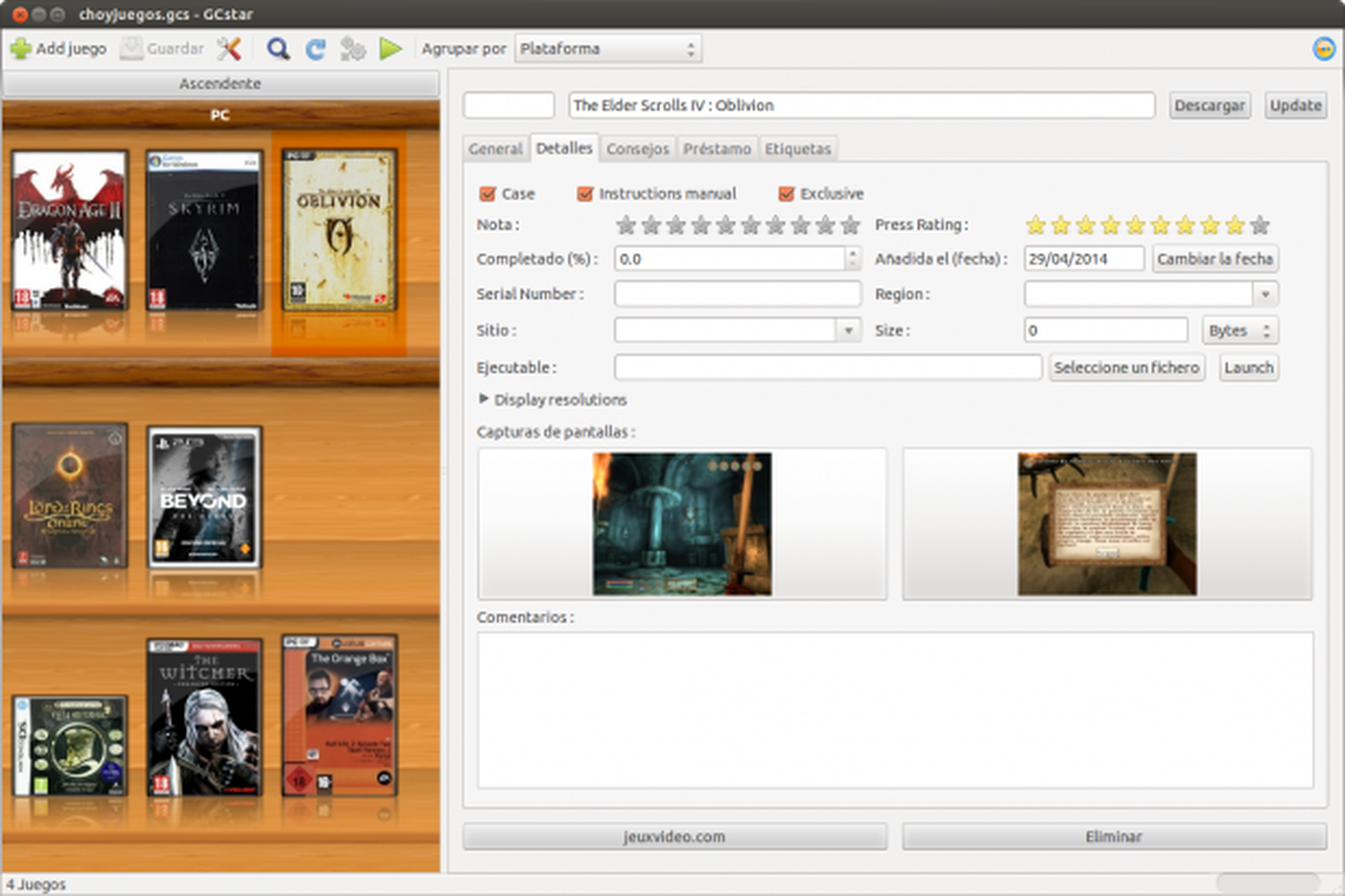Click the Eliminar button
The image size is (1345, 896).
(1114, 836)
